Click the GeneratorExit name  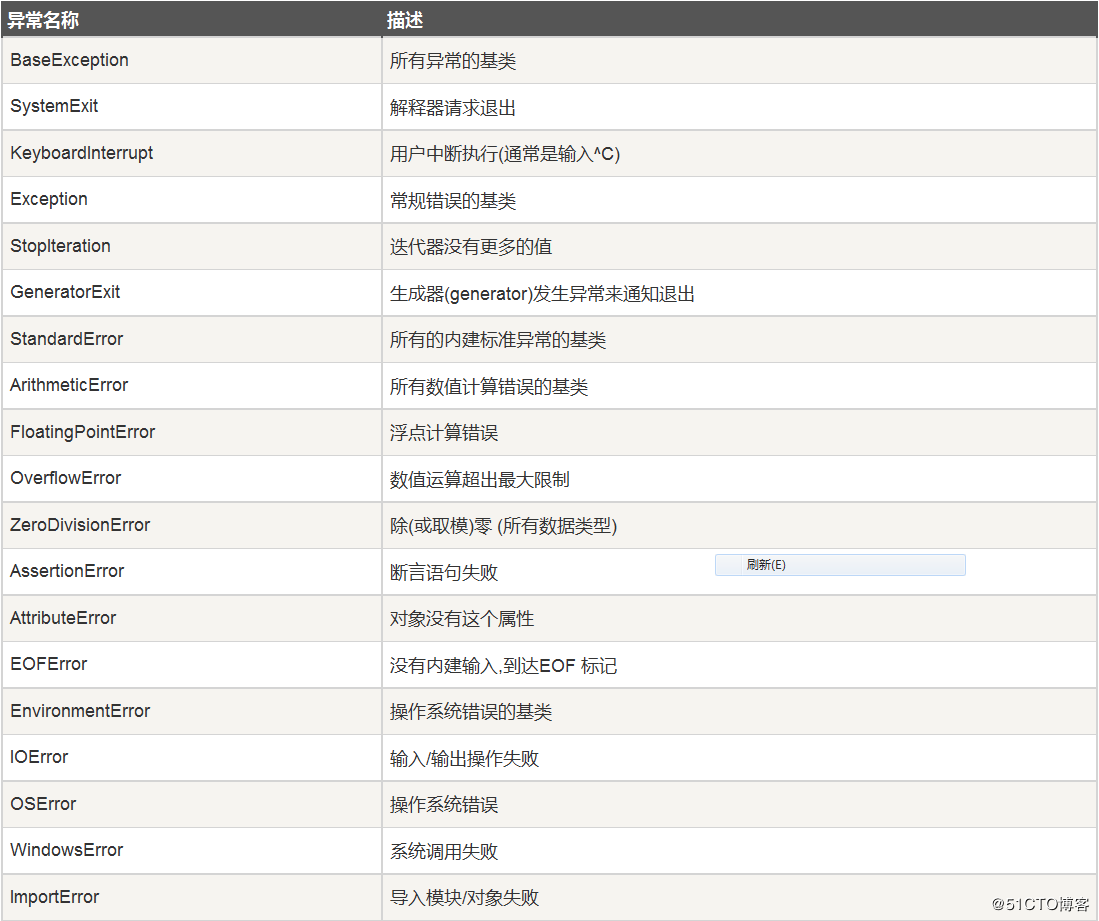point(65,292)
